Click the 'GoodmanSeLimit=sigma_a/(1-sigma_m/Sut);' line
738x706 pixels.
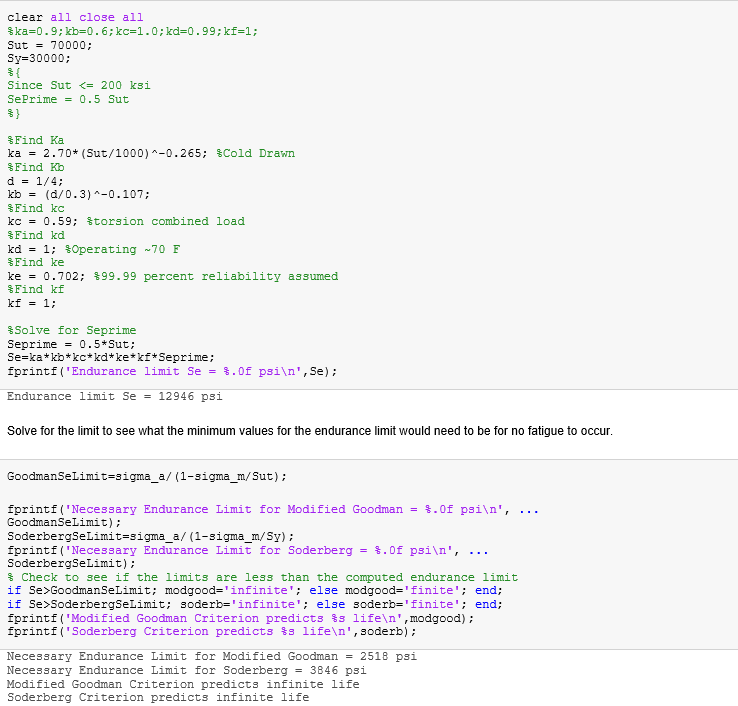(146, 476)
